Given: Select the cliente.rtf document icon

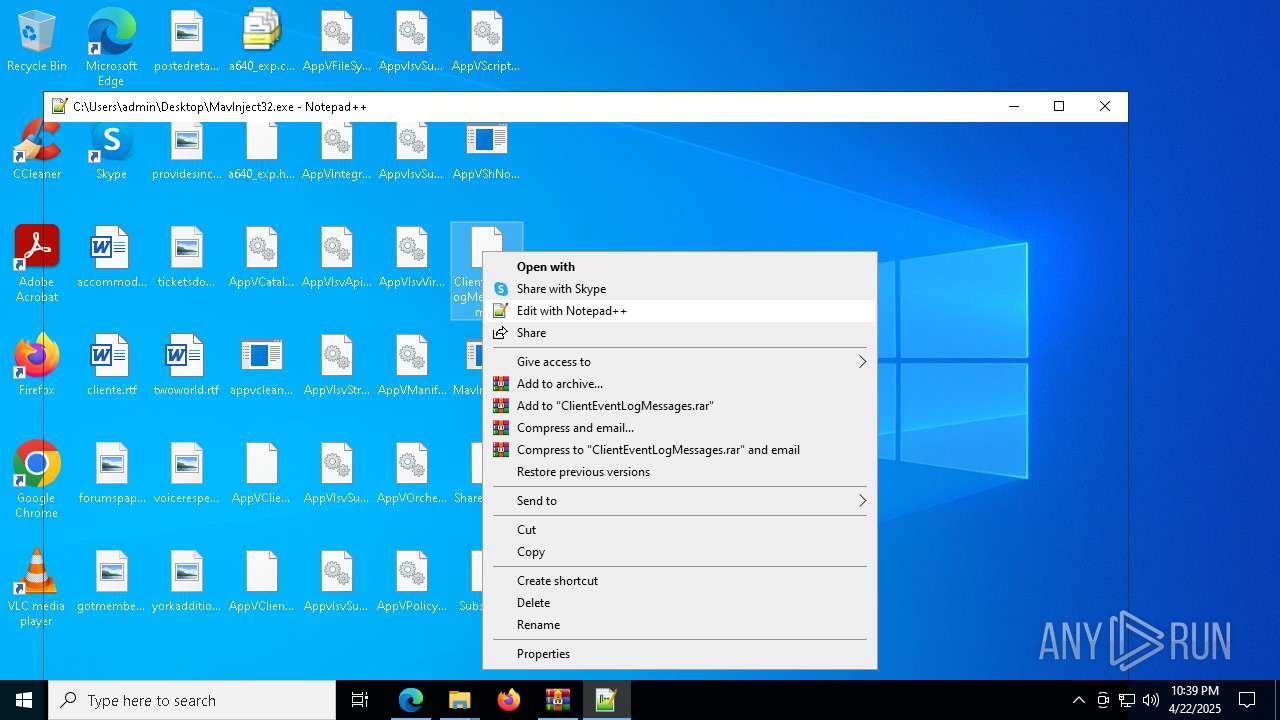Looking at the screenshot, I should point(111,366).
